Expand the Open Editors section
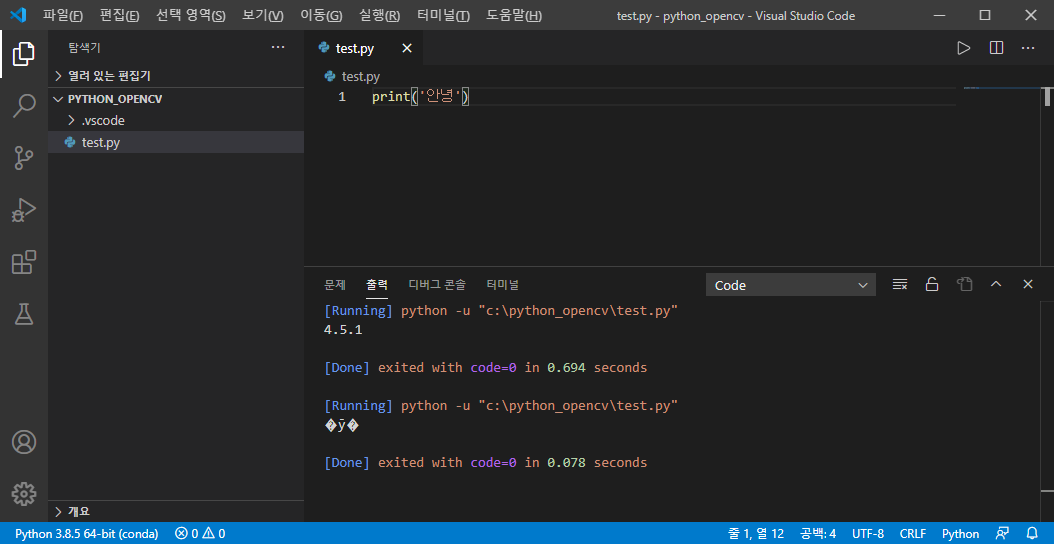 click(176, 76)
